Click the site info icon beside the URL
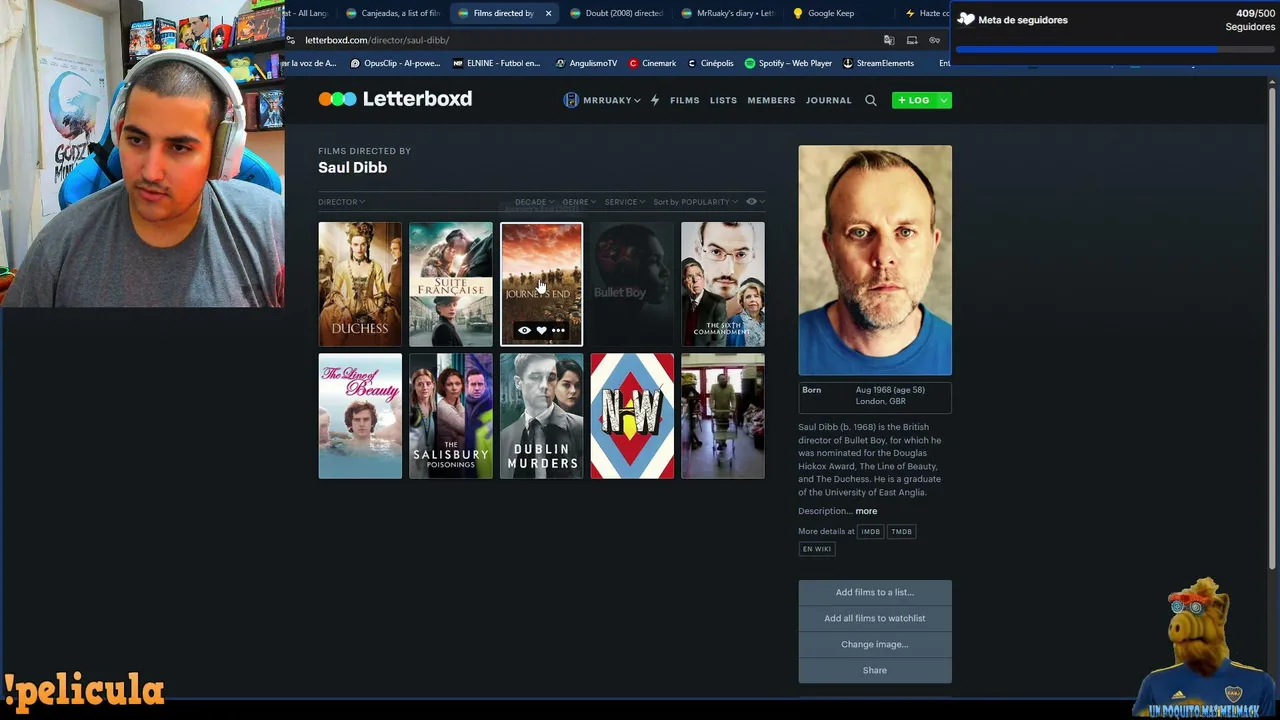 pyautogui.click(x=291, y=40)
